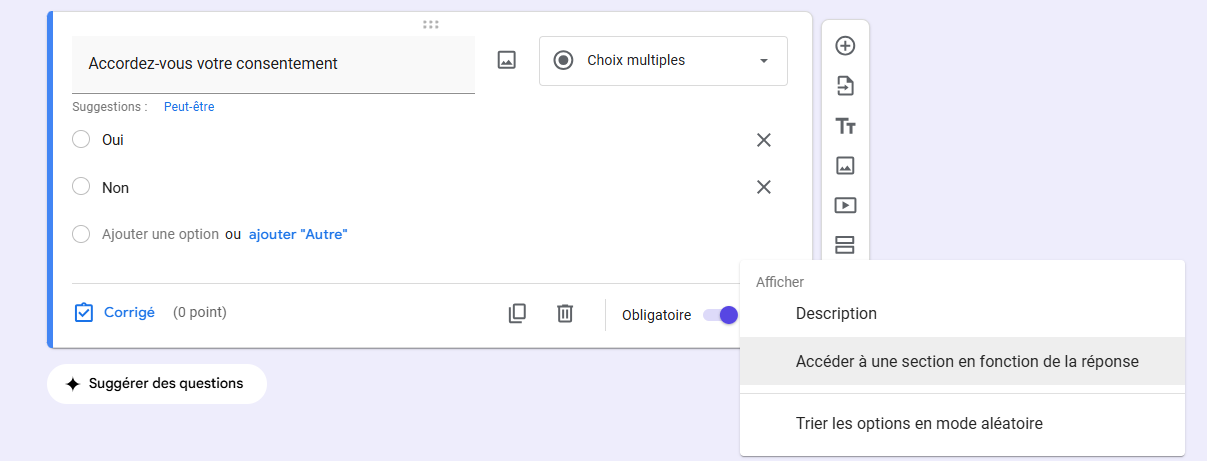Select "Accéder à une section en fonction de la réponse"
The width and height of the screenshot is (1207, 461).
[x=962, y=361]
